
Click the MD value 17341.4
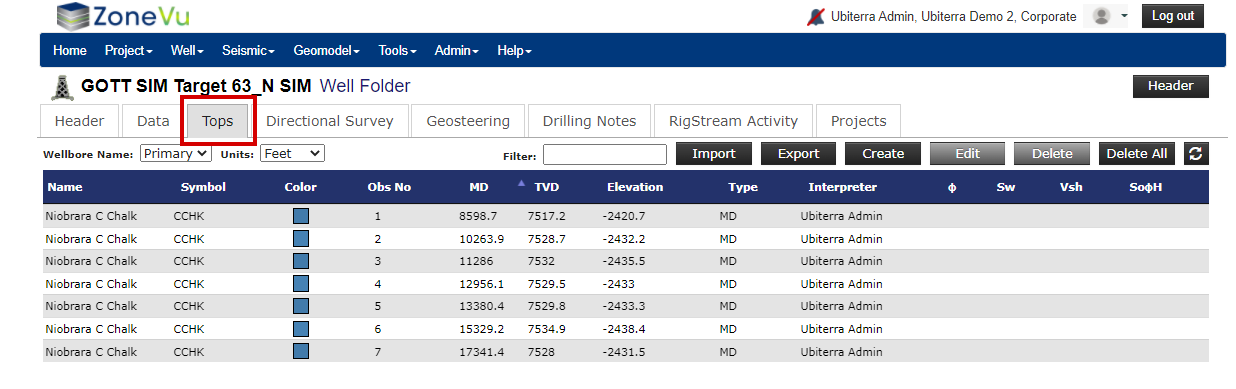482,352
